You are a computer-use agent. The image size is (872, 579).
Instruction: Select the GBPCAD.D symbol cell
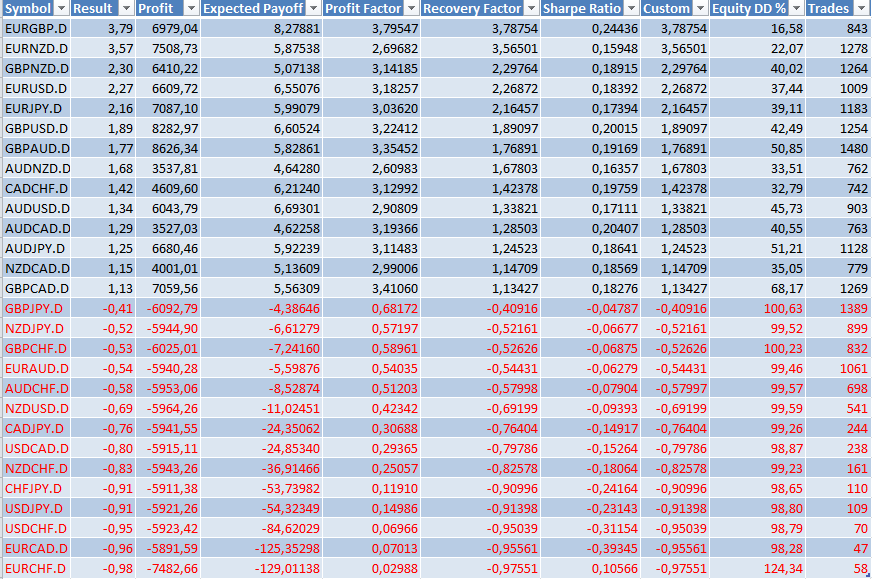(36, 289)
